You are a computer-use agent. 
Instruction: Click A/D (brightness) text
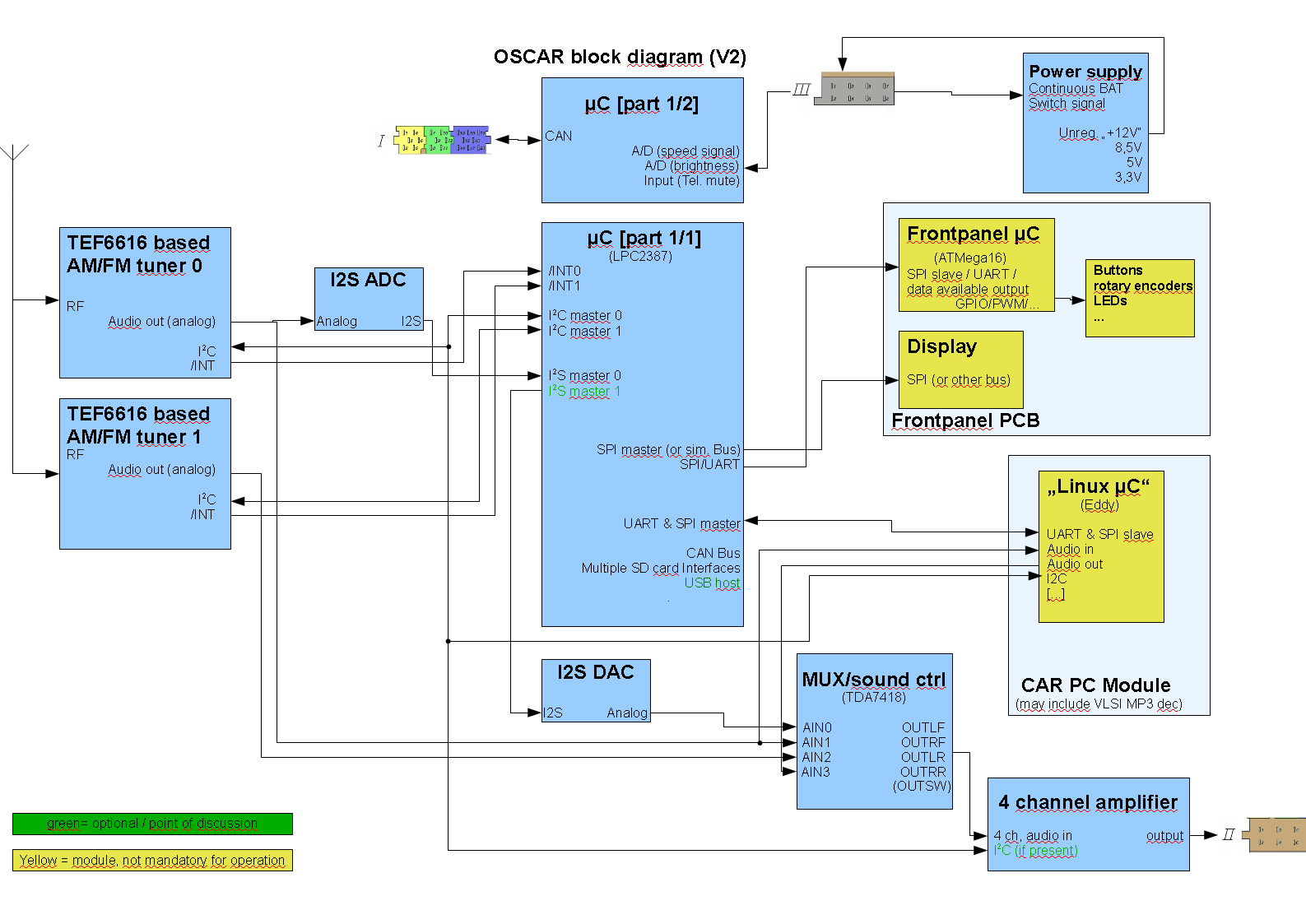691,165
